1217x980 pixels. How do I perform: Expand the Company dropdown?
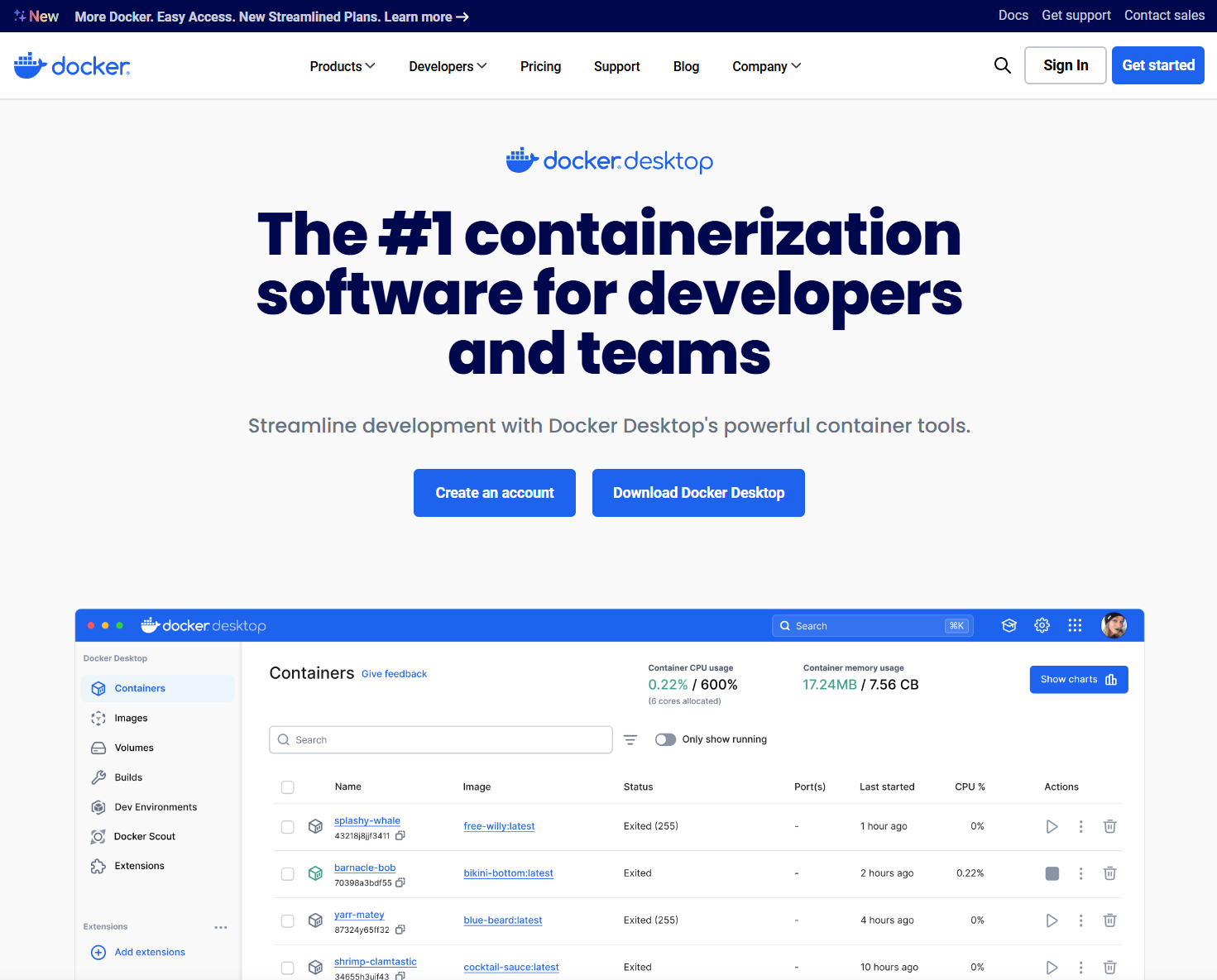click(x=765, y=66)
